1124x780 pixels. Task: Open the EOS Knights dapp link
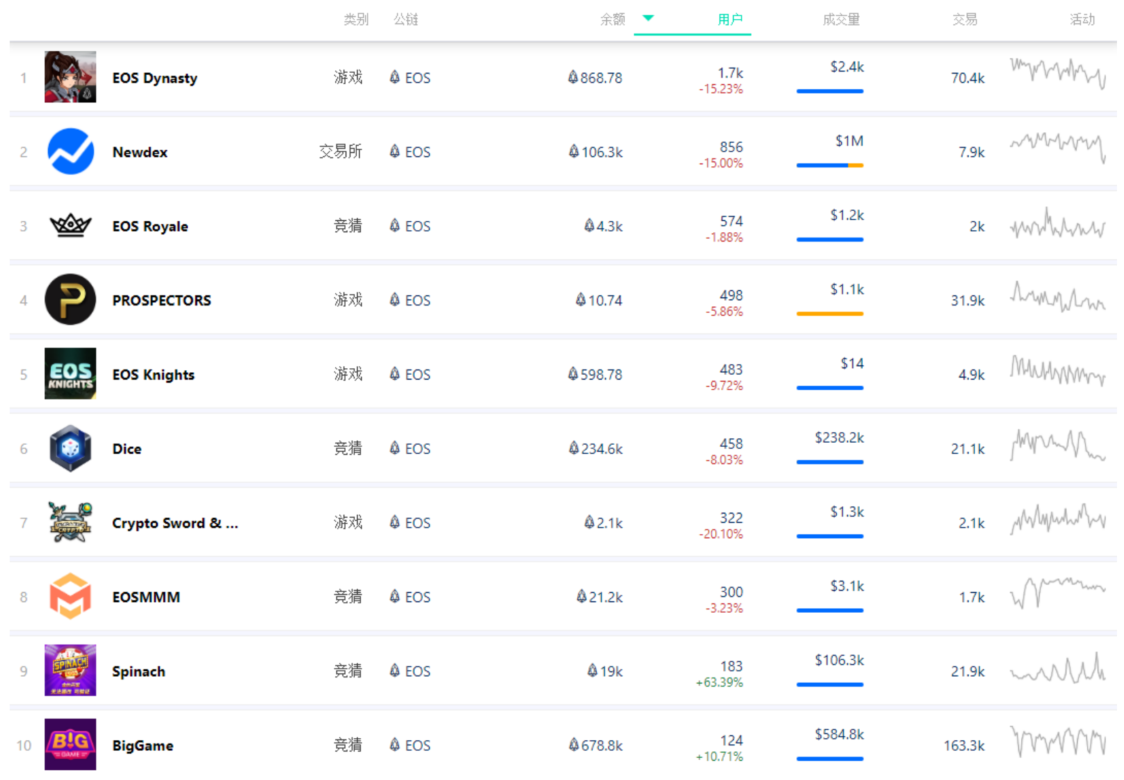point(153,375)
